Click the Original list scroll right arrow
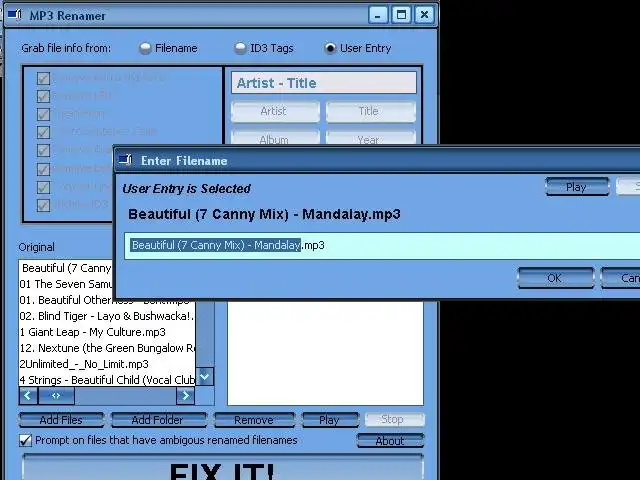 click(x=185, y=396)
